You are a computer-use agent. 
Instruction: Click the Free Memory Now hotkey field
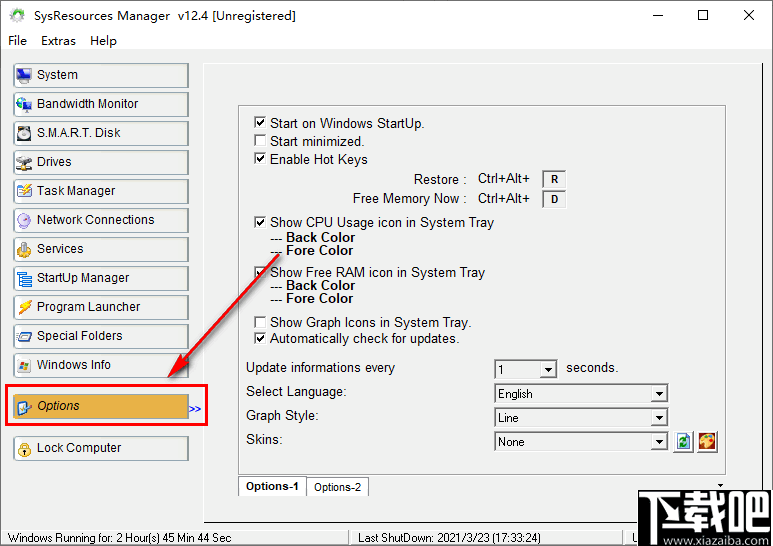554,199
